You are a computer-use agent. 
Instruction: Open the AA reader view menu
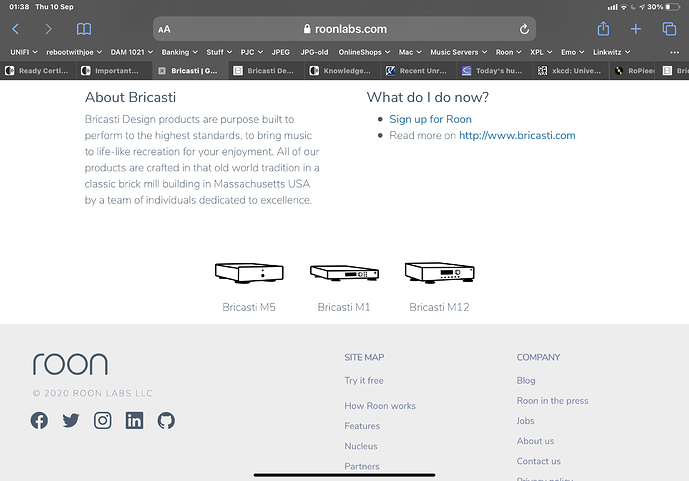click(x=164, y=29)
